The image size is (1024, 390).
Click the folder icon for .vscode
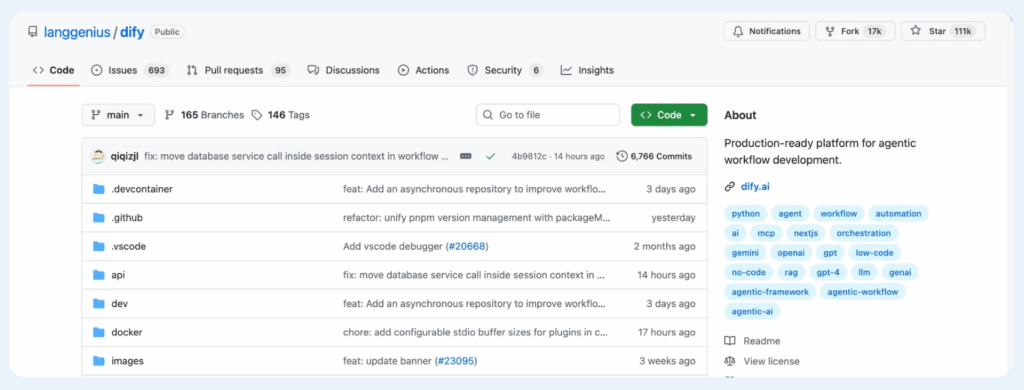(x=99, y=246)
